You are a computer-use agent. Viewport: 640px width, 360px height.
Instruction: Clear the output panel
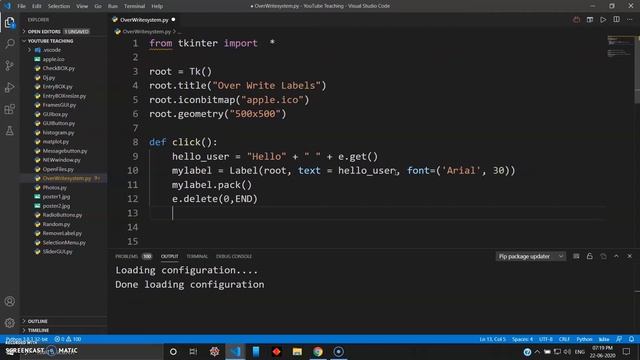[x=576, y=256]
